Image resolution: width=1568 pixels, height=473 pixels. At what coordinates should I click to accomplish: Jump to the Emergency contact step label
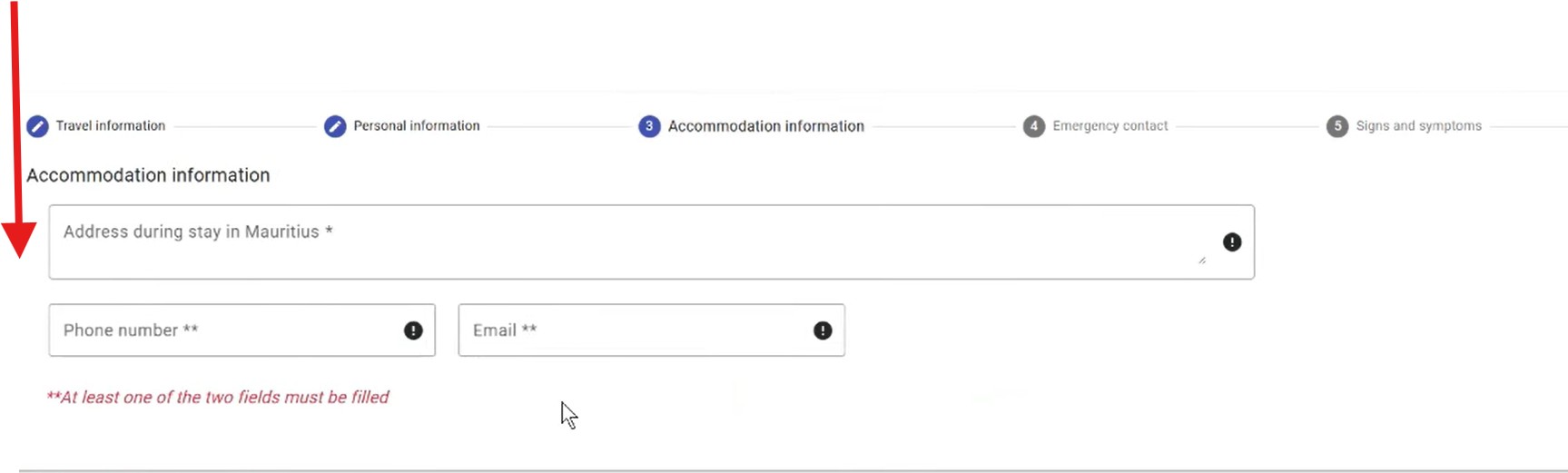(1110, 126)
